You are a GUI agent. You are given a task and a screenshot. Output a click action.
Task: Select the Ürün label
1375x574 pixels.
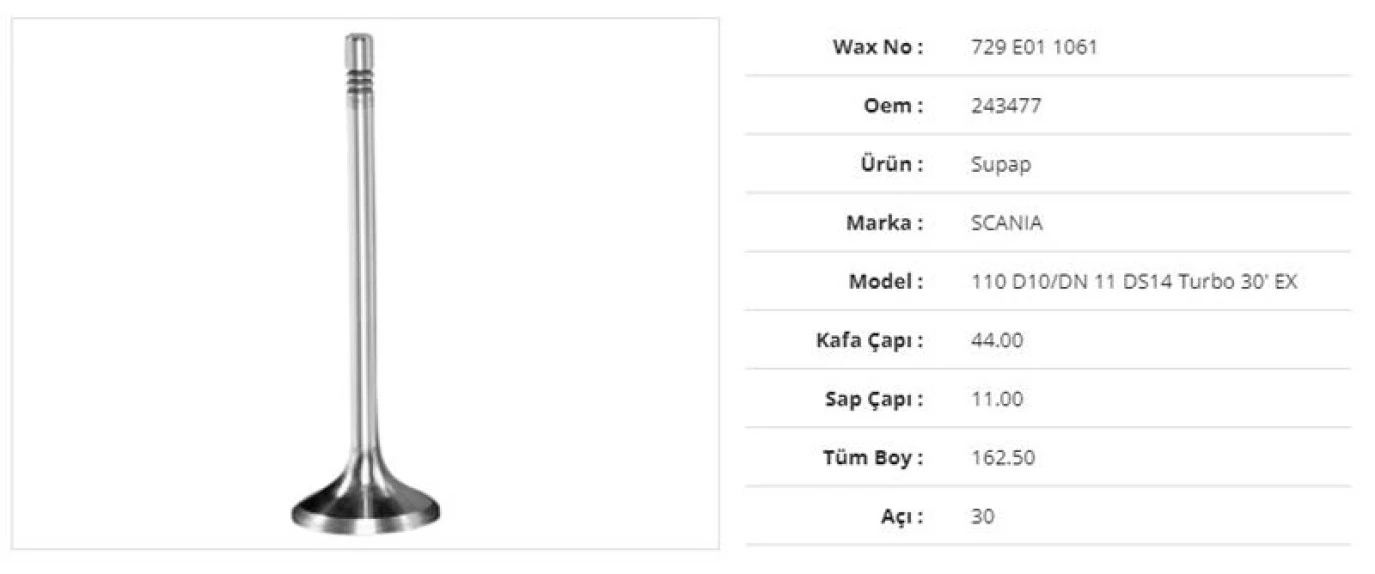pos(892,164)
